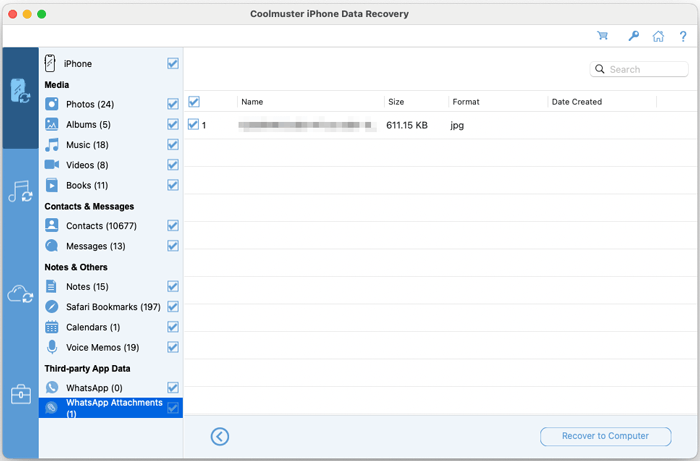Select Recover from iOS Device sidebar icon
The height and width of the screenshot is (461, 700).
20,91
